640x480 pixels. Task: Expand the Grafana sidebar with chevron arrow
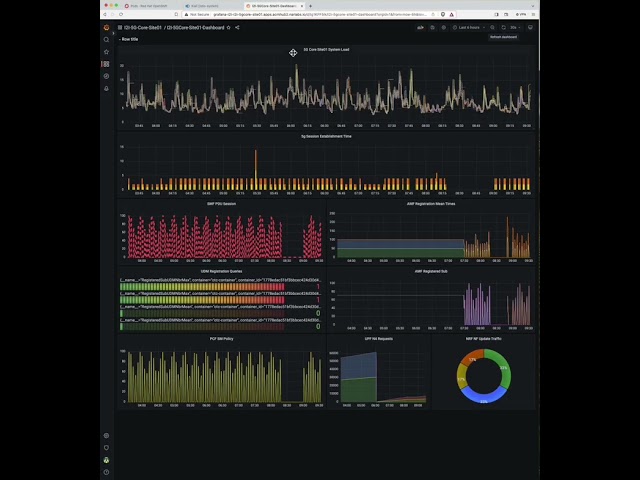[x=113, y=33]
